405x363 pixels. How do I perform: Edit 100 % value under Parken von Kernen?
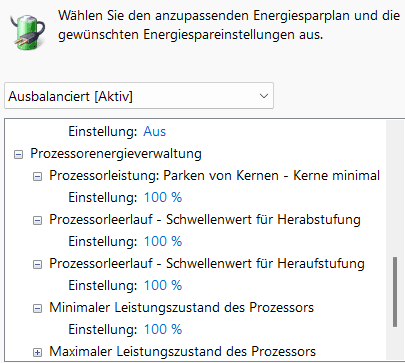click(163, 197)
